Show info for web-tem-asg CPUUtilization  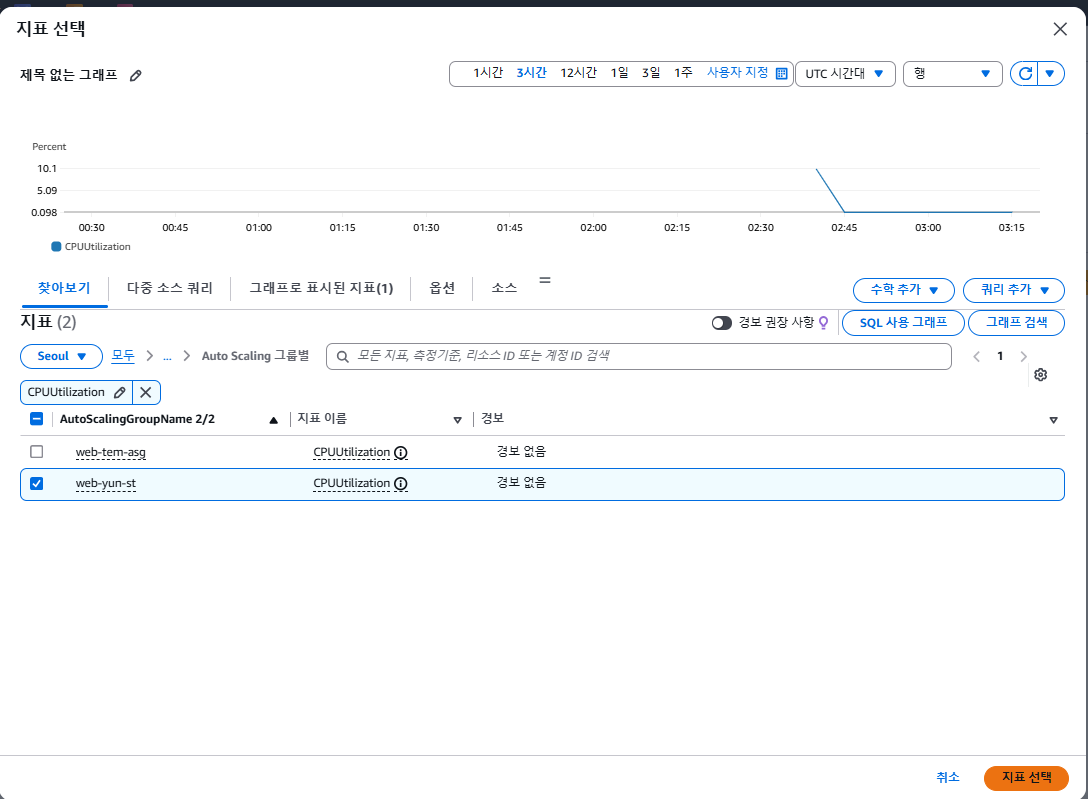click(401, 453)
